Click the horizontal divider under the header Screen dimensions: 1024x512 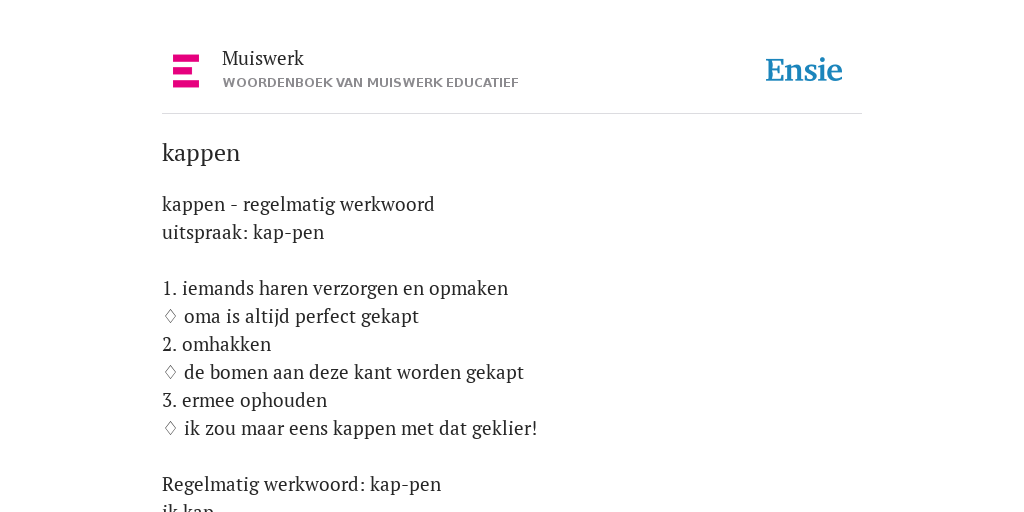[512, 114]
